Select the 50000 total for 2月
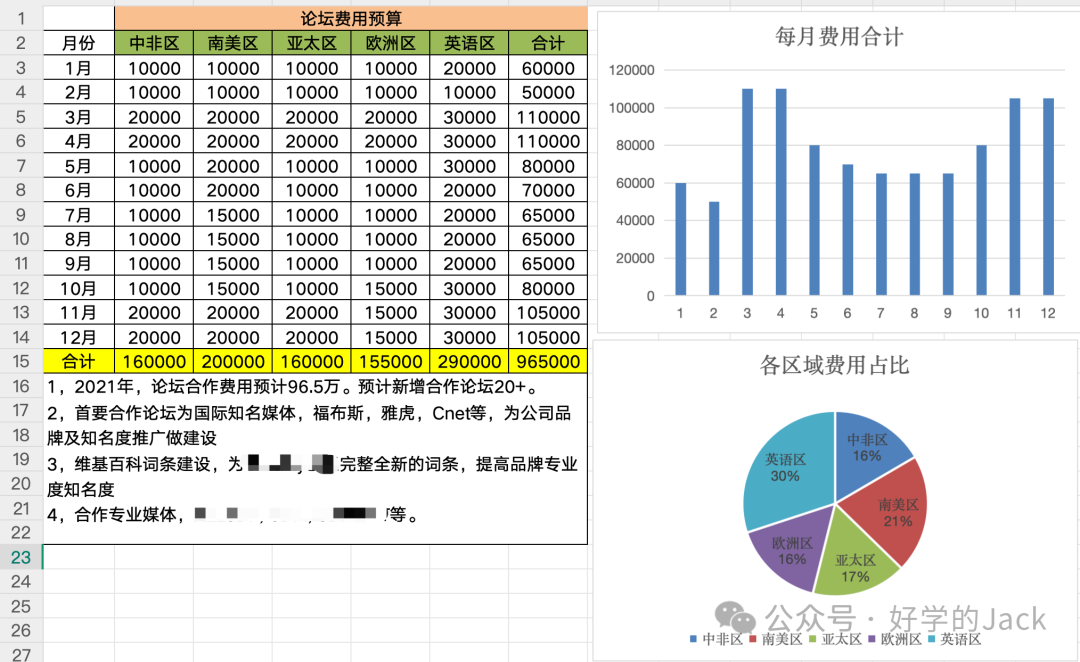The image size is (1080, 662). pyautogui.click(x=548, y=92)
